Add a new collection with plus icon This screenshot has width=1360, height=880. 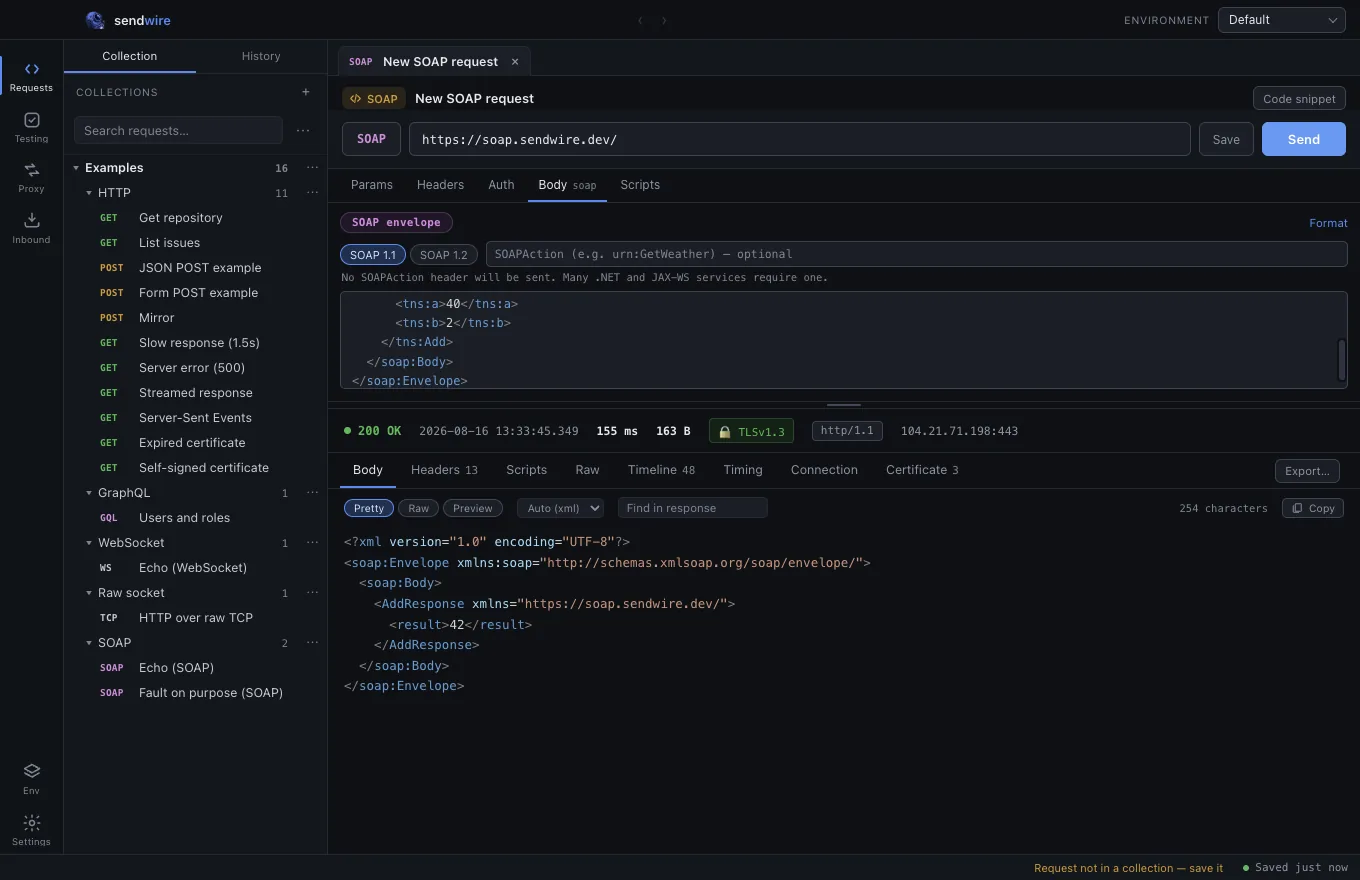pyautogui.click(x=306, y=92)
